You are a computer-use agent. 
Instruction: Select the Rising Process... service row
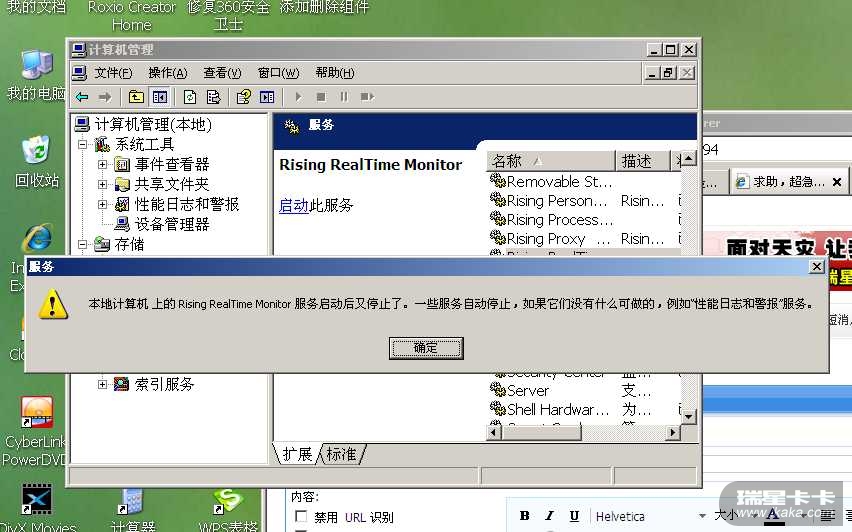click(560, 220)
